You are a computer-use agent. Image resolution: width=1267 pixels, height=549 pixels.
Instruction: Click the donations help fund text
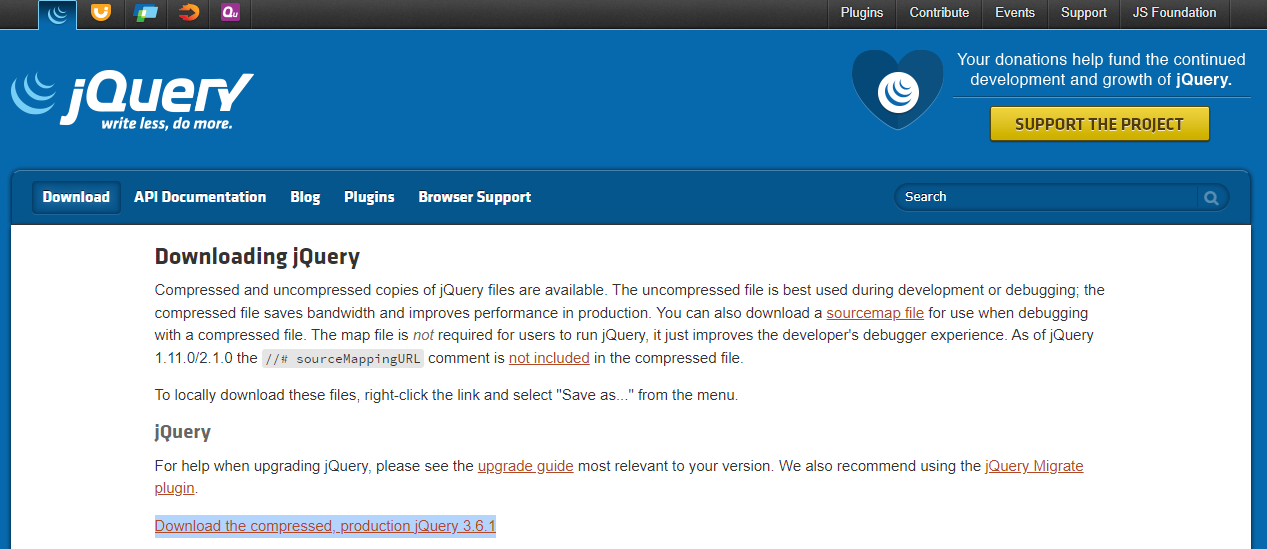coord(1101,70)
